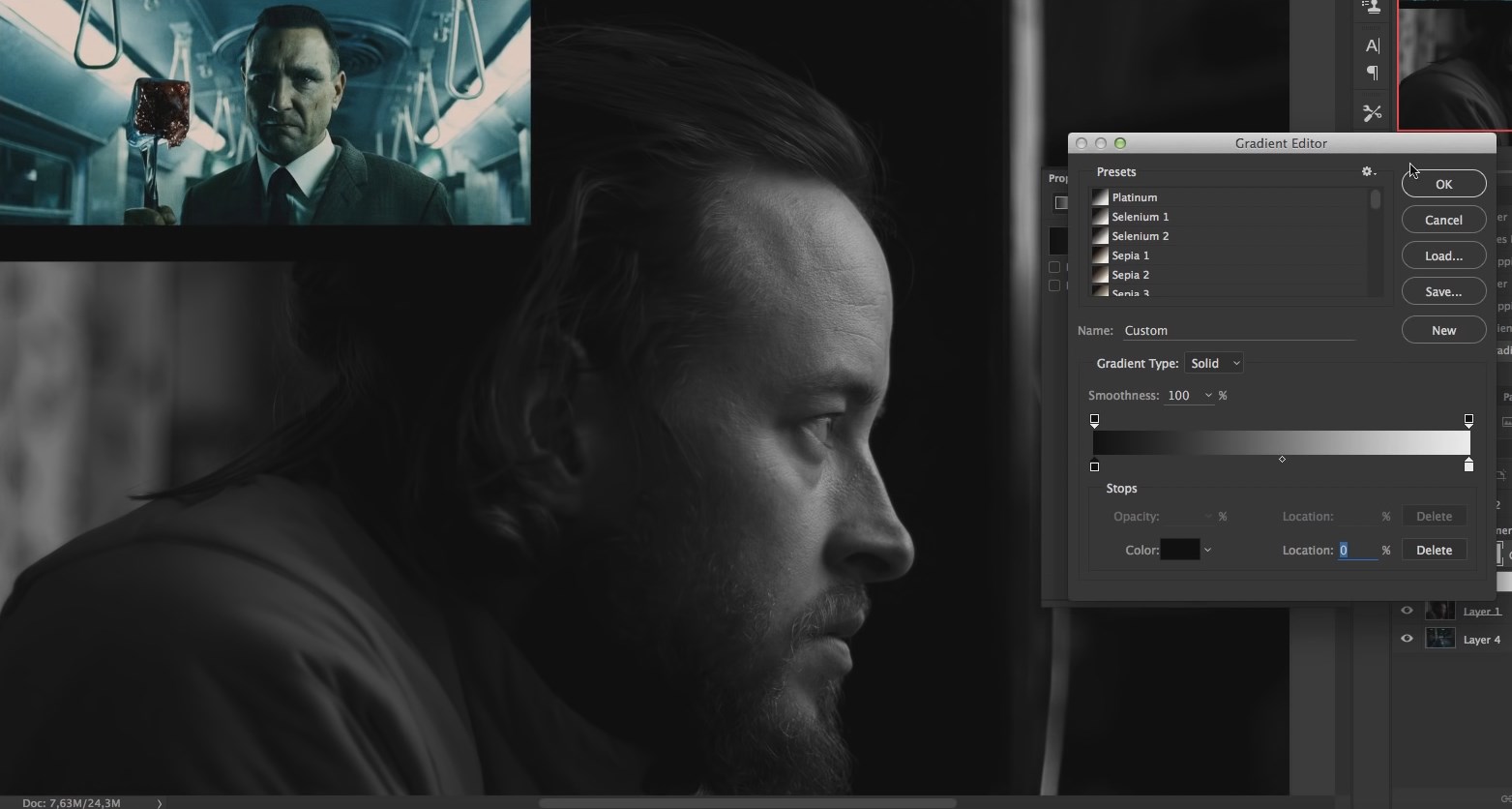The image size is (1512, 809).
Task: Select the left black color stop
Action: click(x=1094, y=465)
